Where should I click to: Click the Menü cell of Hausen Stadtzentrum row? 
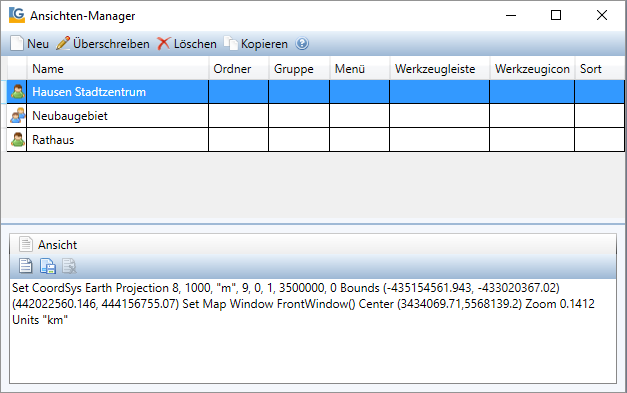(x=359, y=92)
